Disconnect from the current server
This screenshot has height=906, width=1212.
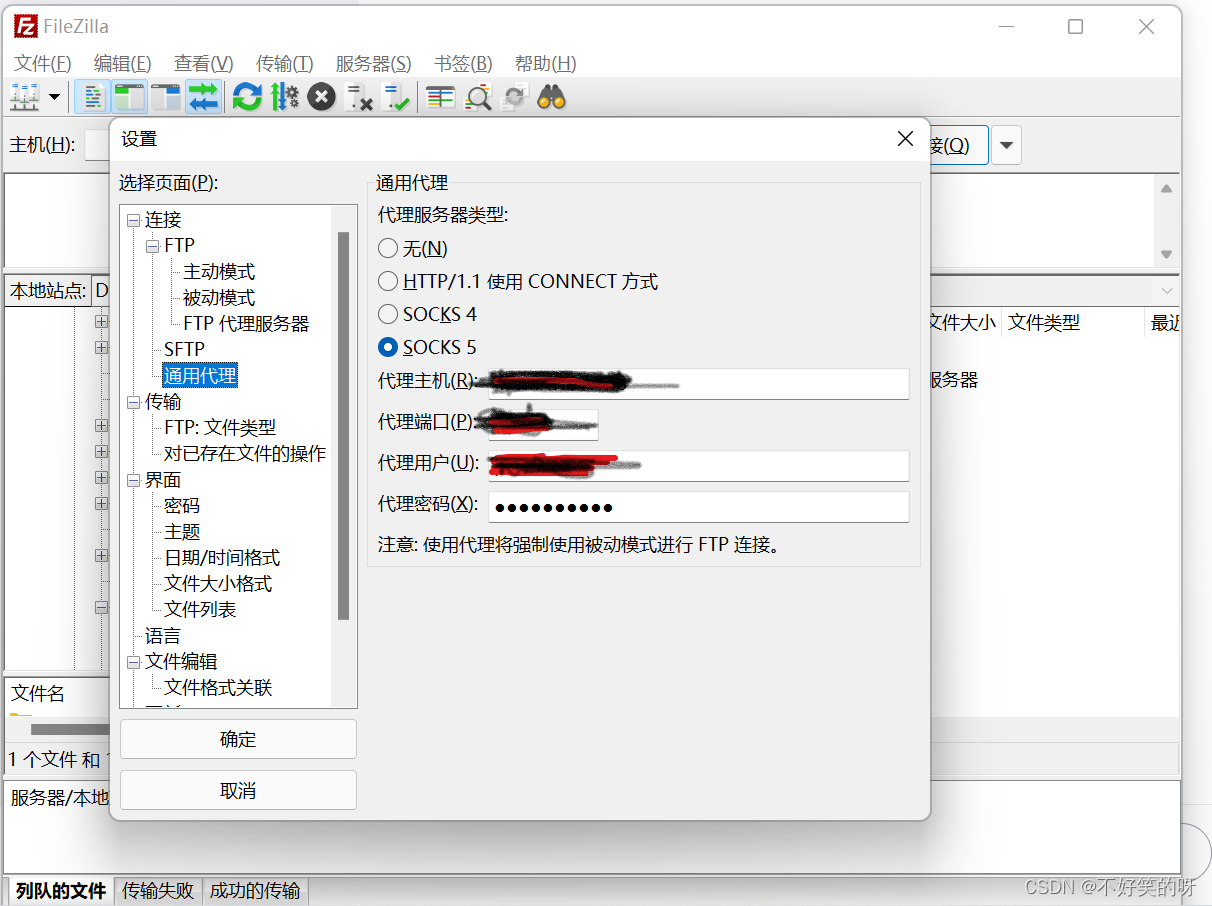(x=359, y=97)
